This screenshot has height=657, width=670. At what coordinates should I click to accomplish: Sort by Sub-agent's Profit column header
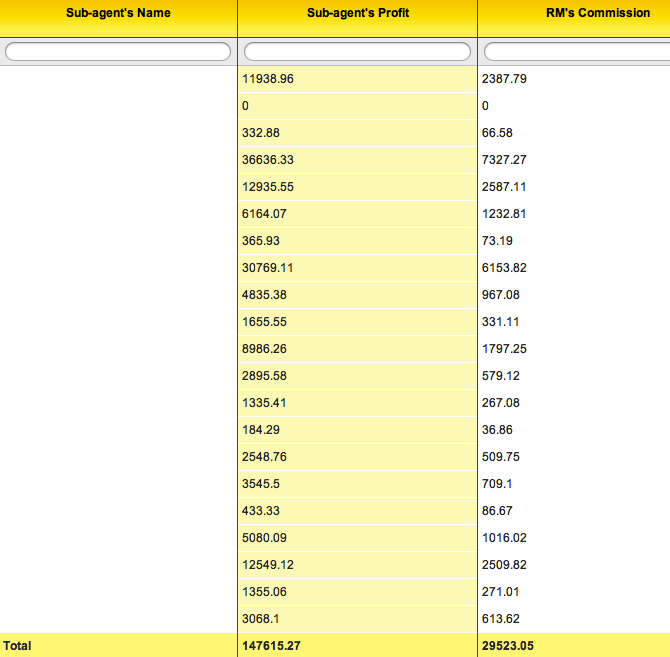pyautogui.click(x=357, y=14)
